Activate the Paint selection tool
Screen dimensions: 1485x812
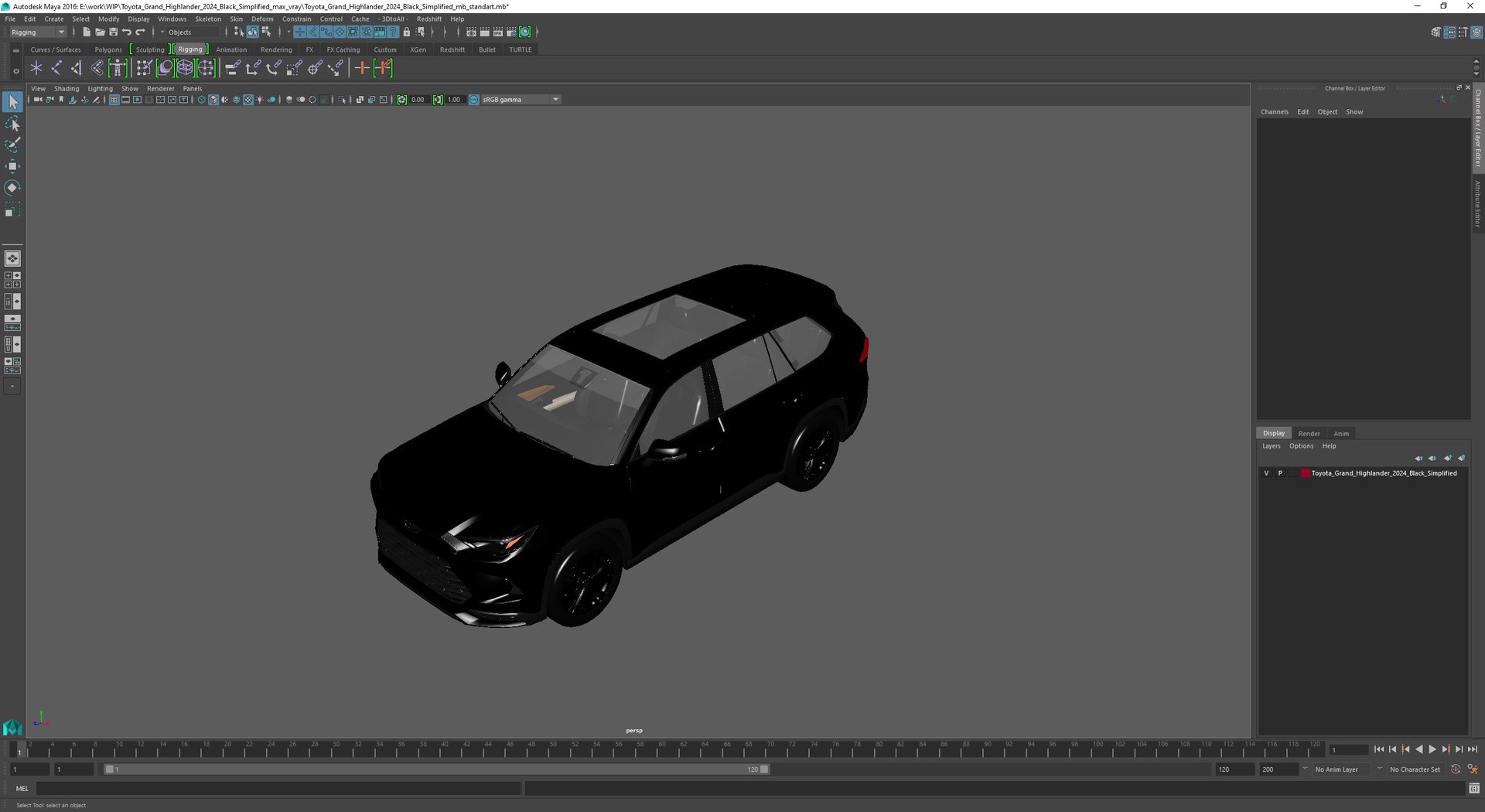12,145
